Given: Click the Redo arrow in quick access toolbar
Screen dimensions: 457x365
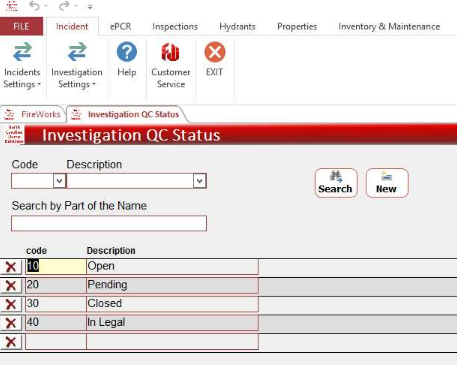Looking at the screenshot, I should (x=64, y=6).
